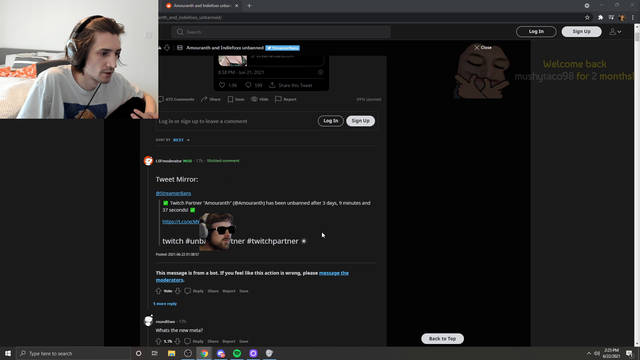Image resolution: width=640 pixels, height=360 pixels.
Task: Share the Whats the new meta comment
Action: pyautogui.click(x=213, y=341)
